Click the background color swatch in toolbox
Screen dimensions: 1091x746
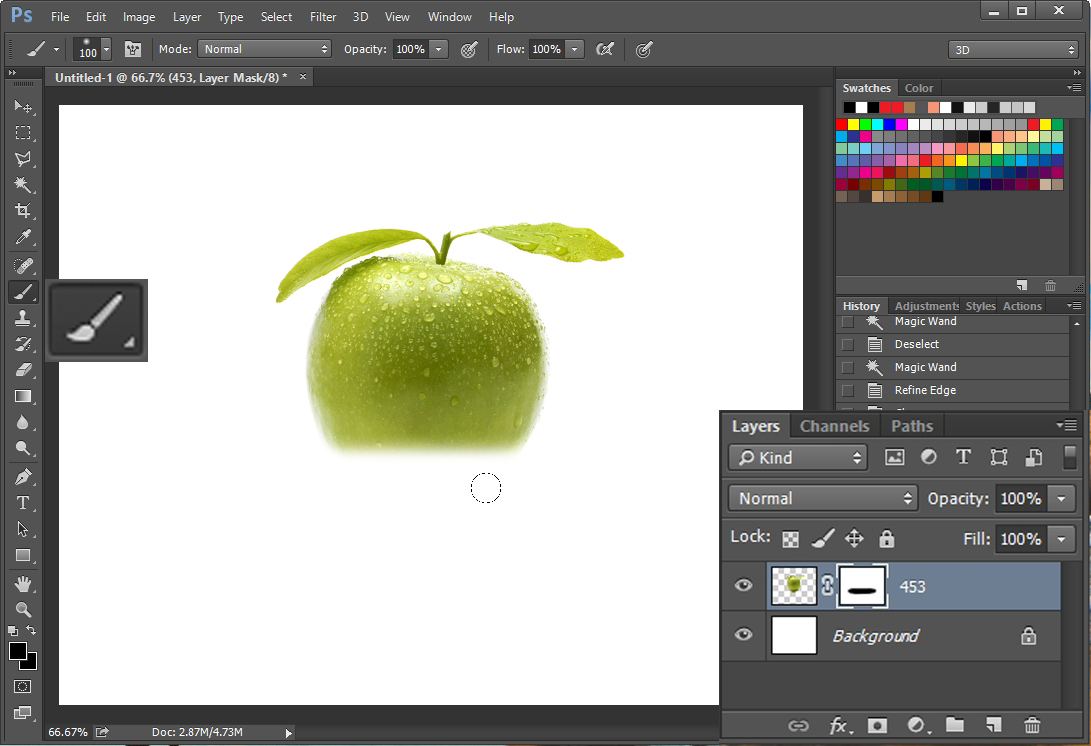point(31,664)
